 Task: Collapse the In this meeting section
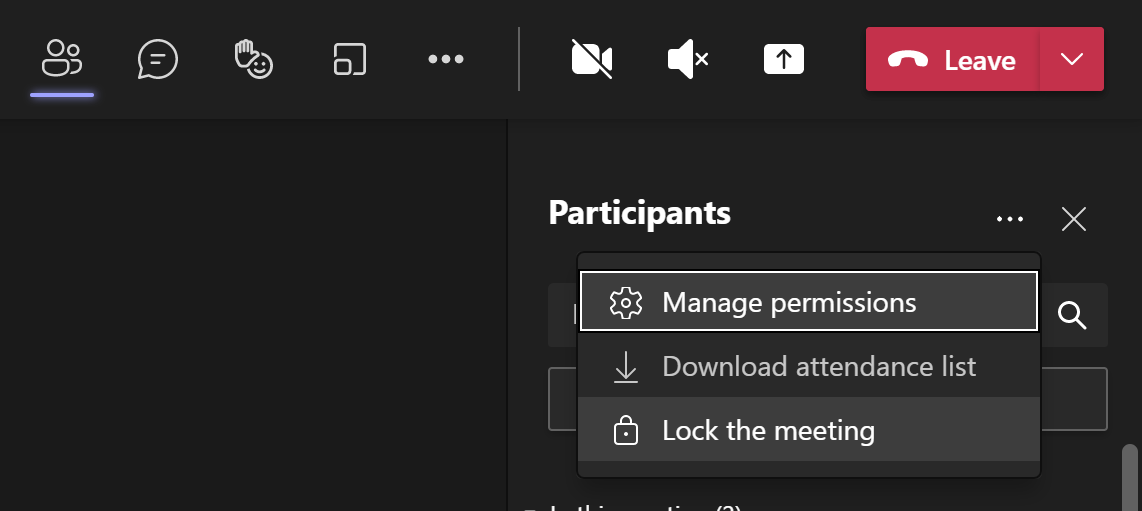click(528, 508)
